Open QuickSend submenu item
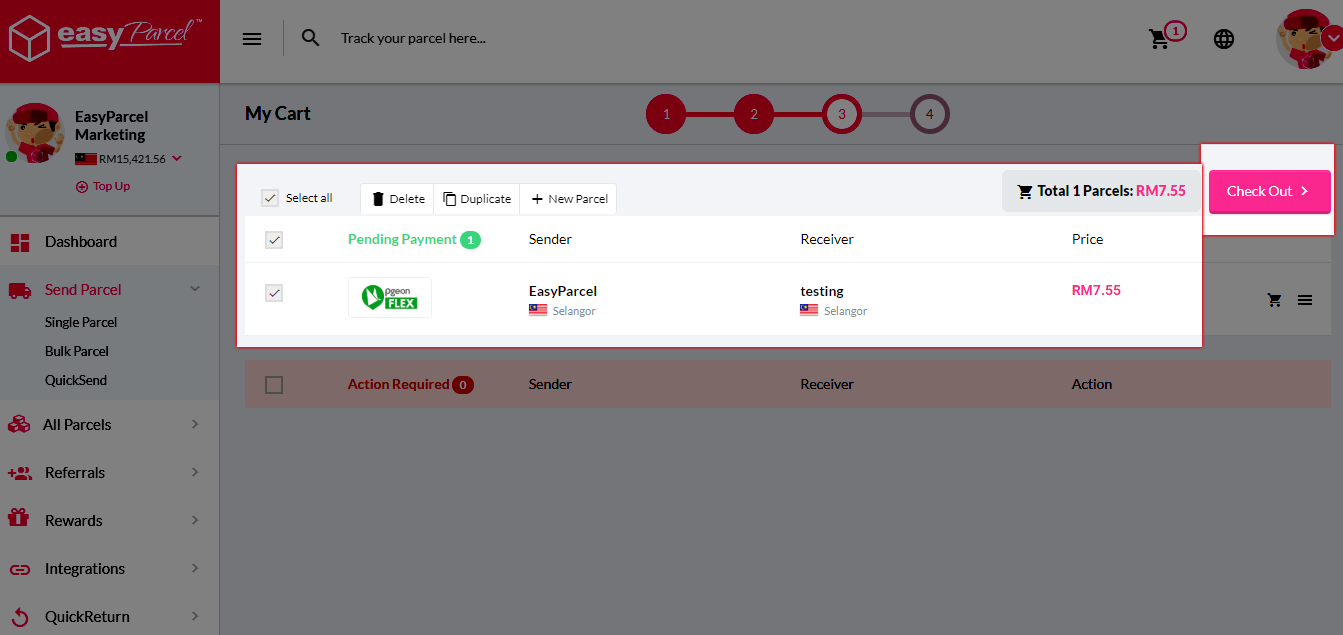Viewport: 1343px width, 635px height. [76, 380]
